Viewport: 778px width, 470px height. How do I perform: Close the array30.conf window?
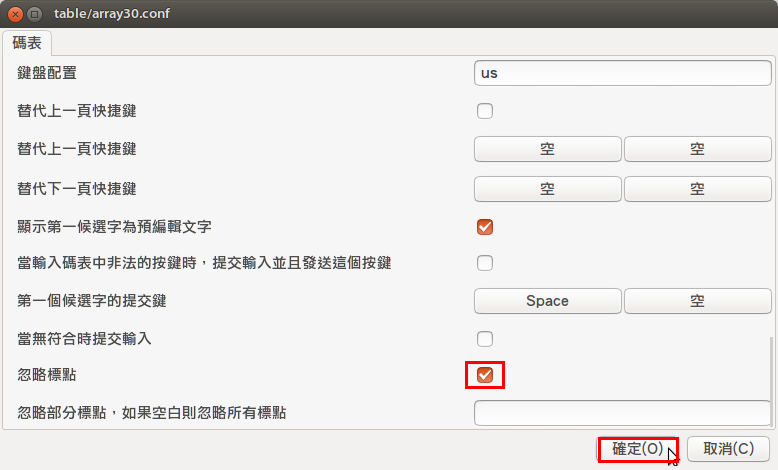tap(15, 14)
